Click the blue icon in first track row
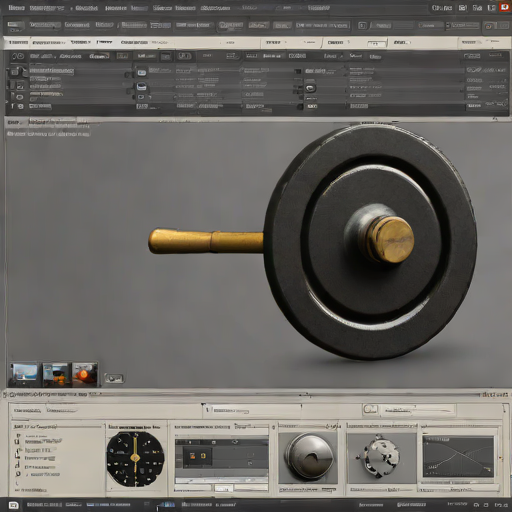Screen dimensions: 512x512 (x=142, y=72)
